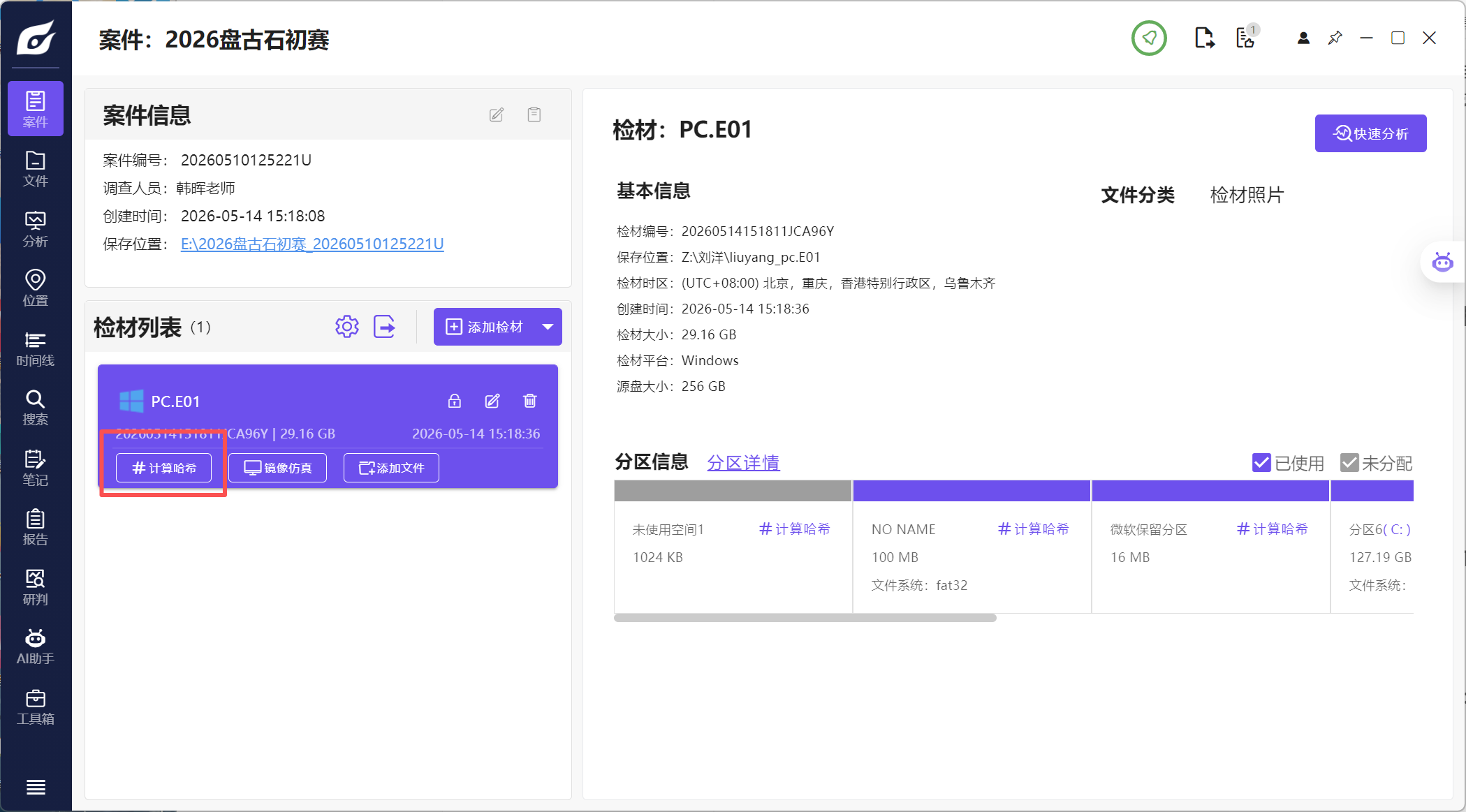The width and height of the screenshot is (1466, 812).
Task: Open the 报告 sidebar section
Action: point(36,527)
